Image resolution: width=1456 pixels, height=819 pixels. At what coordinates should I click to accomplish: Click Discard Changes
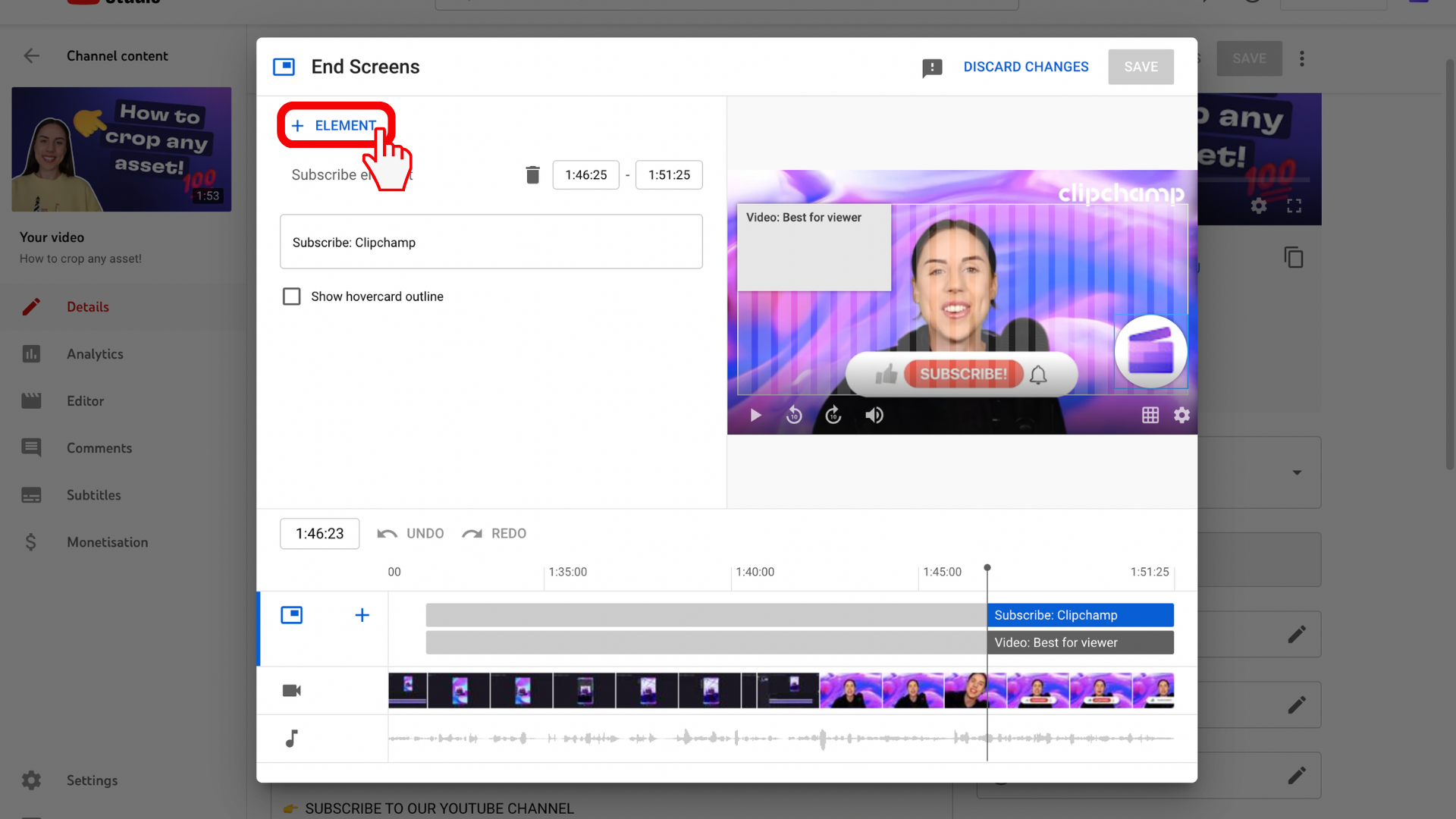click(1026, 67)
